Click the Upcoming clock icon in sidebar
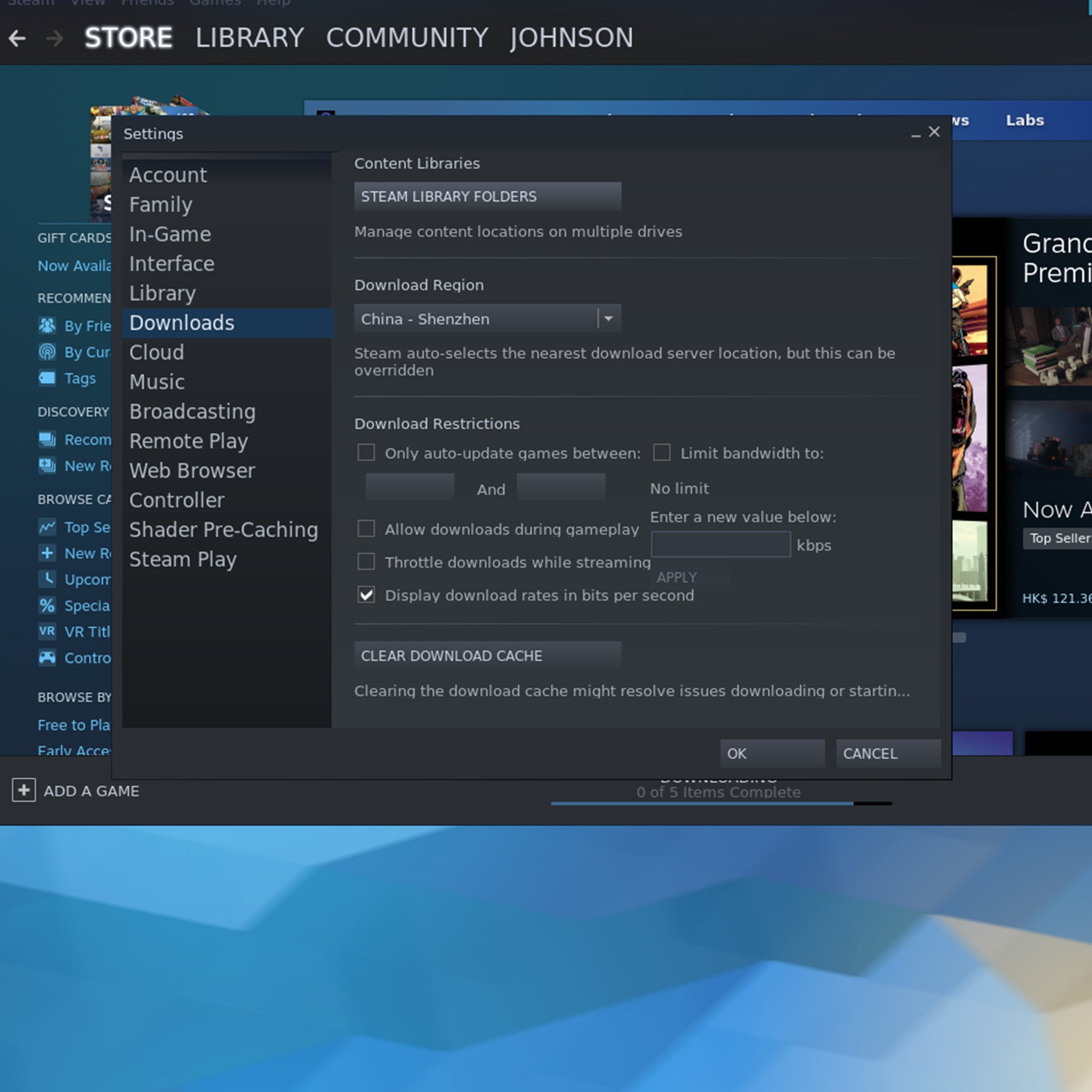1092x1092 pixels. pos(47,579)
